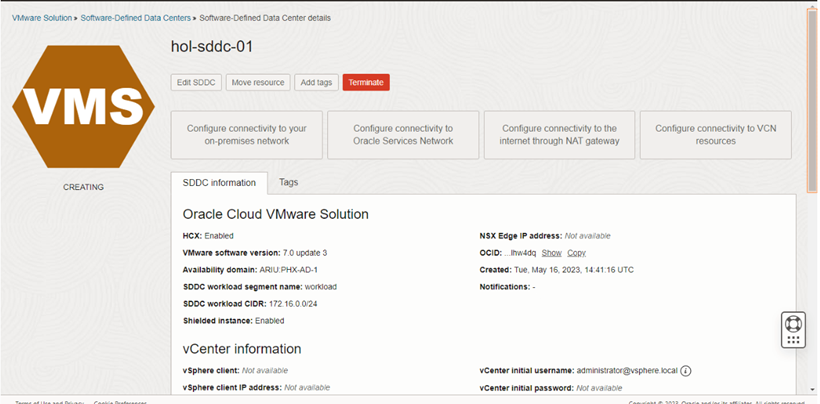Click the NSX Edge IP address value
Screen dimensions: 820x404
587,236
